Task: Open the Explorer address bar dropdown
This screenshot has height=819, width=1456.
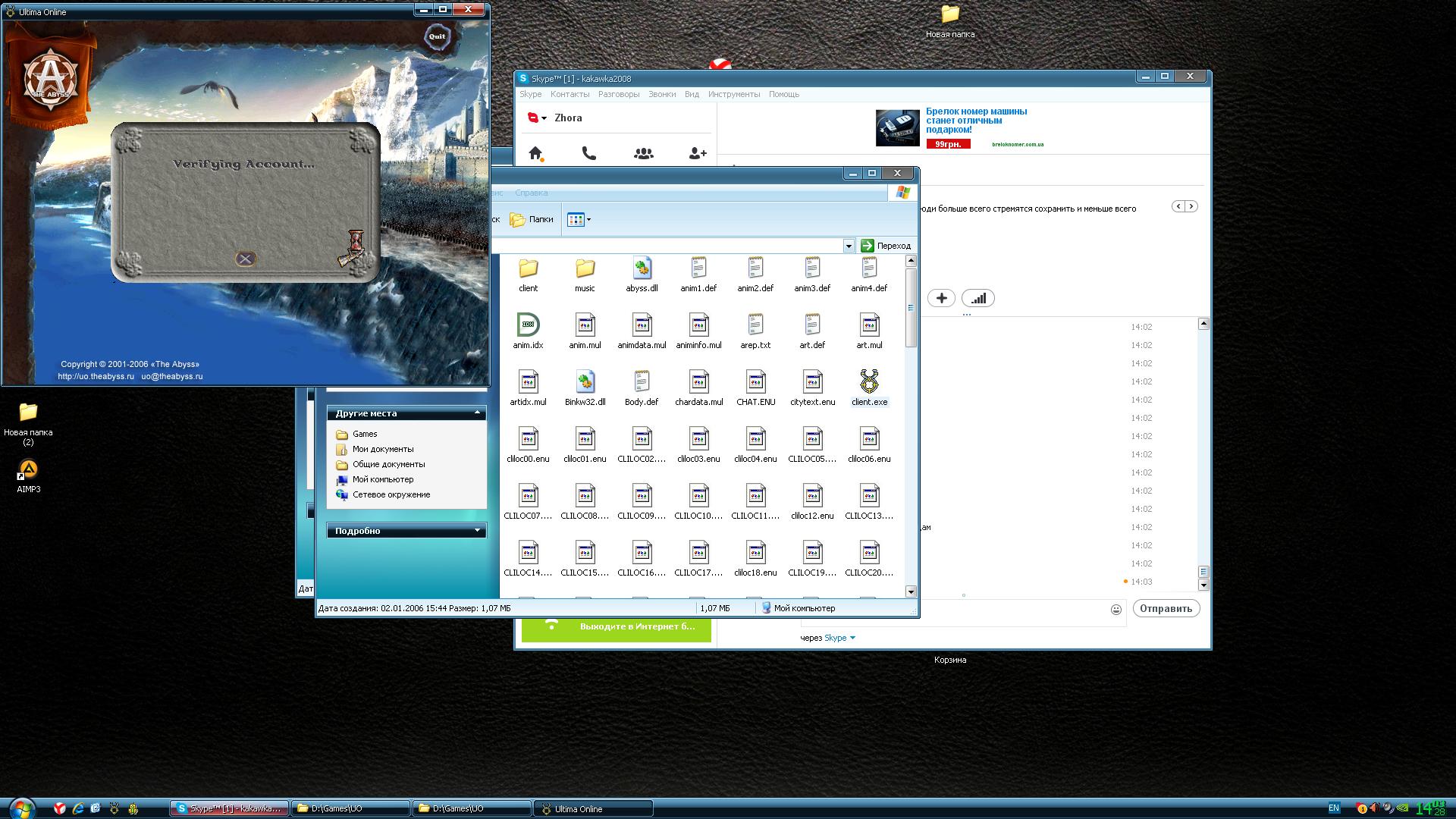Action: [x=849, y=246]
